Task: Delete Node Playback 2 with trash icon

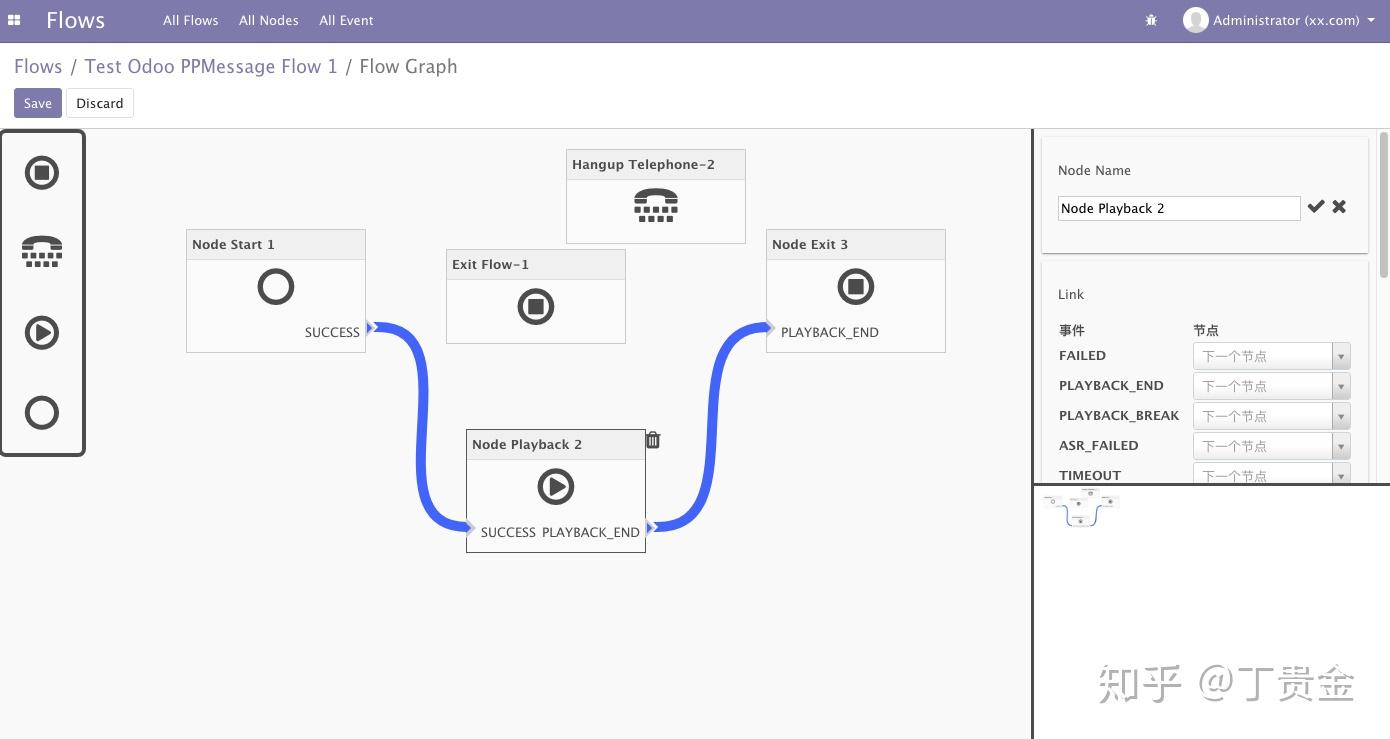Action: click(x=653, y=440)
